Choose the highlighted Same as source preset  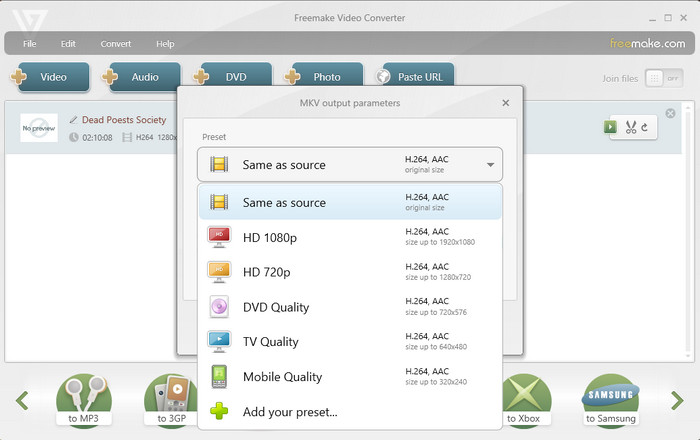click(x=350, y=202)
